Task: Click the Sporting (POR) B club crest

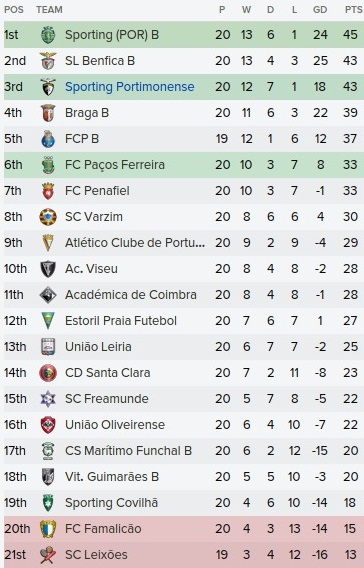Action: coord(48,35)
